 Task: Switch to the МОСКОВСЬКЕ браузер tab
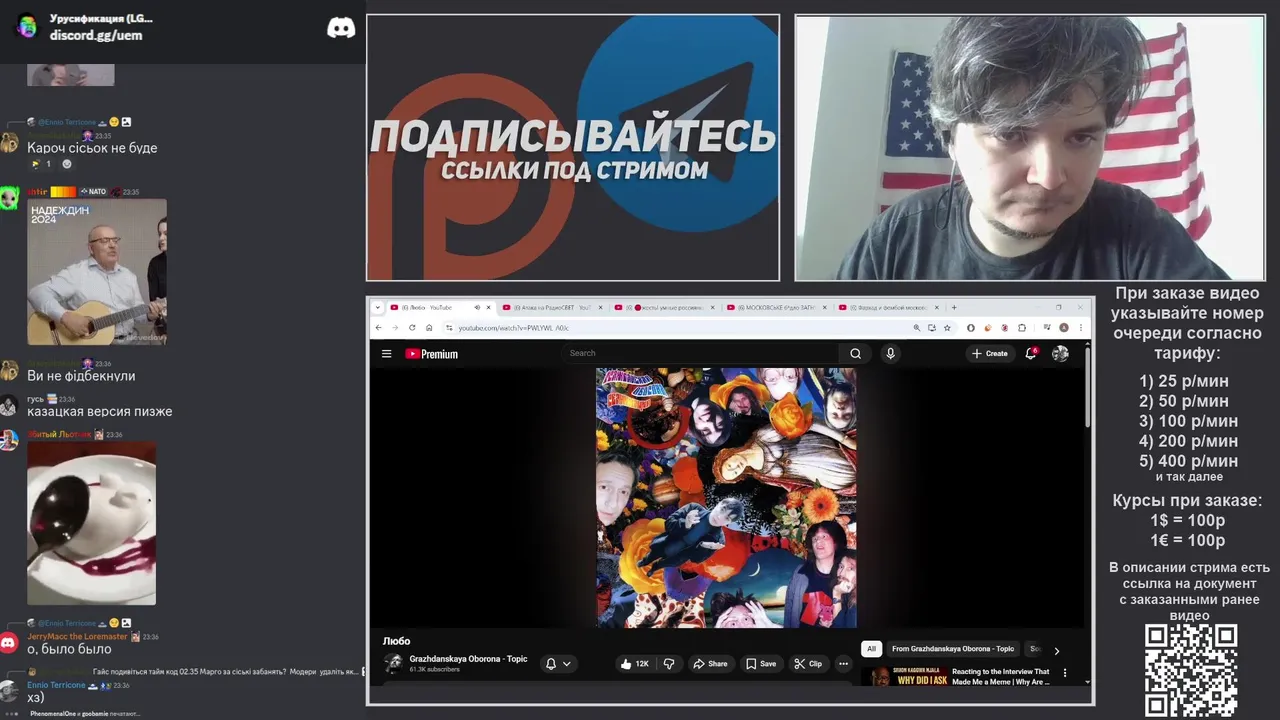point(776,307)
